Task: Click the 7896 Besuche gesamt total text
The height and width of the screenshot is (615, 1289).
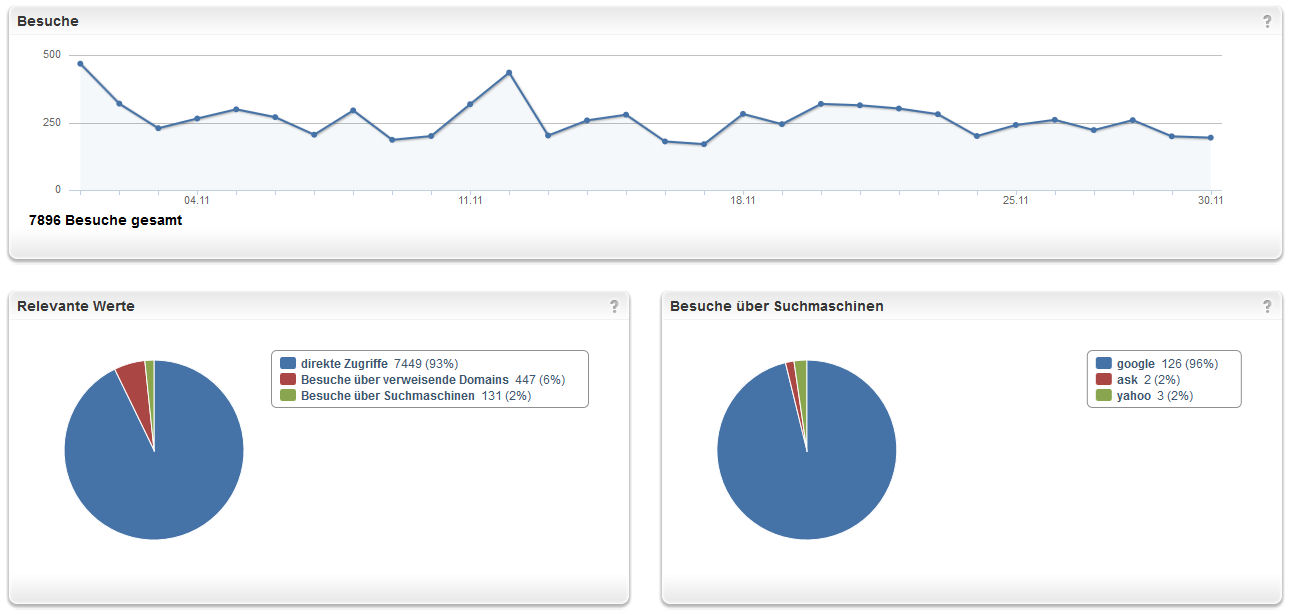Action: pos(105,221)
